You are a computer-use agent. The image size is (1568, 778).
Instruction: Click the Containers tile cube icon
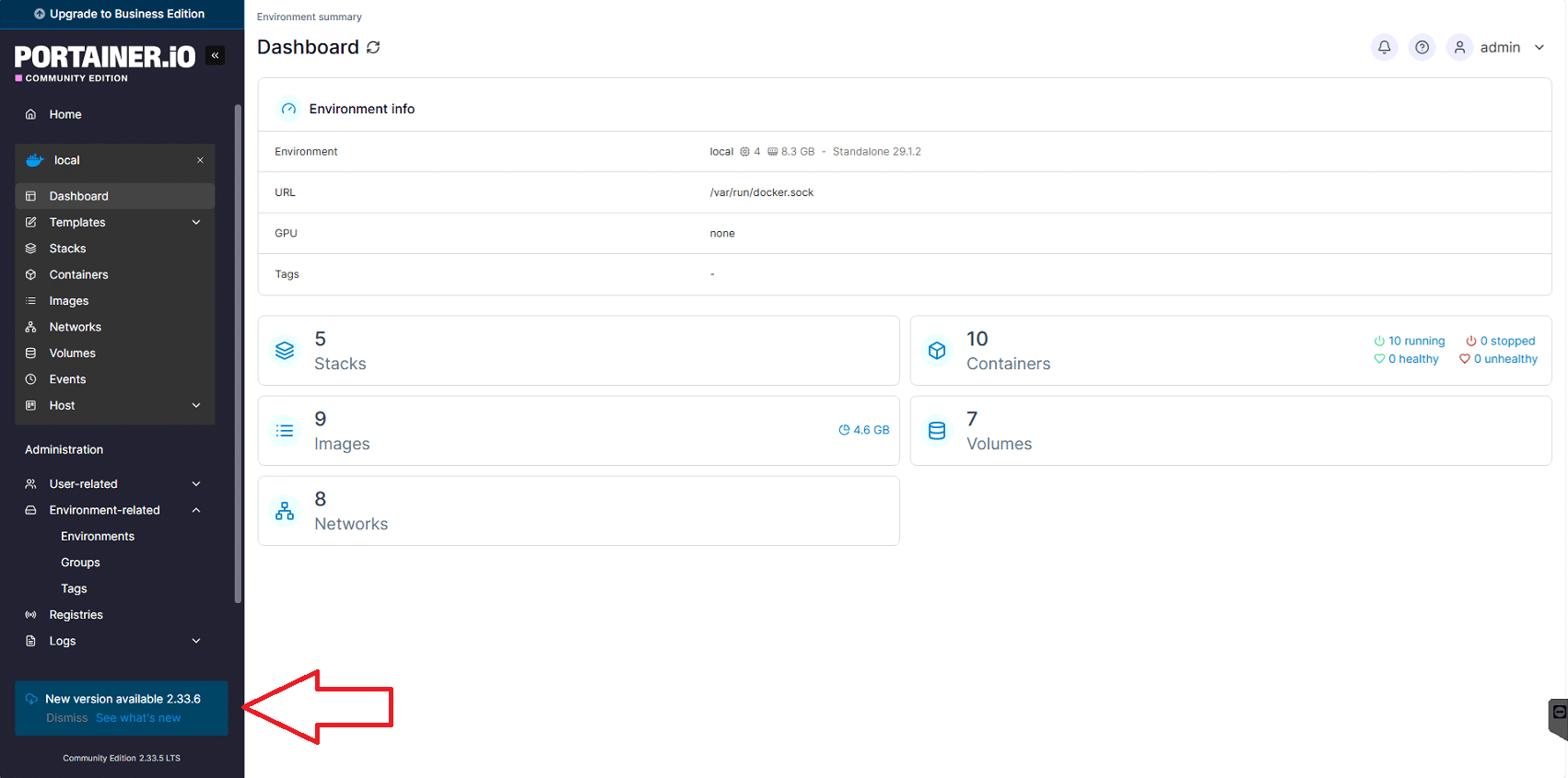click(x=937, y=351)
